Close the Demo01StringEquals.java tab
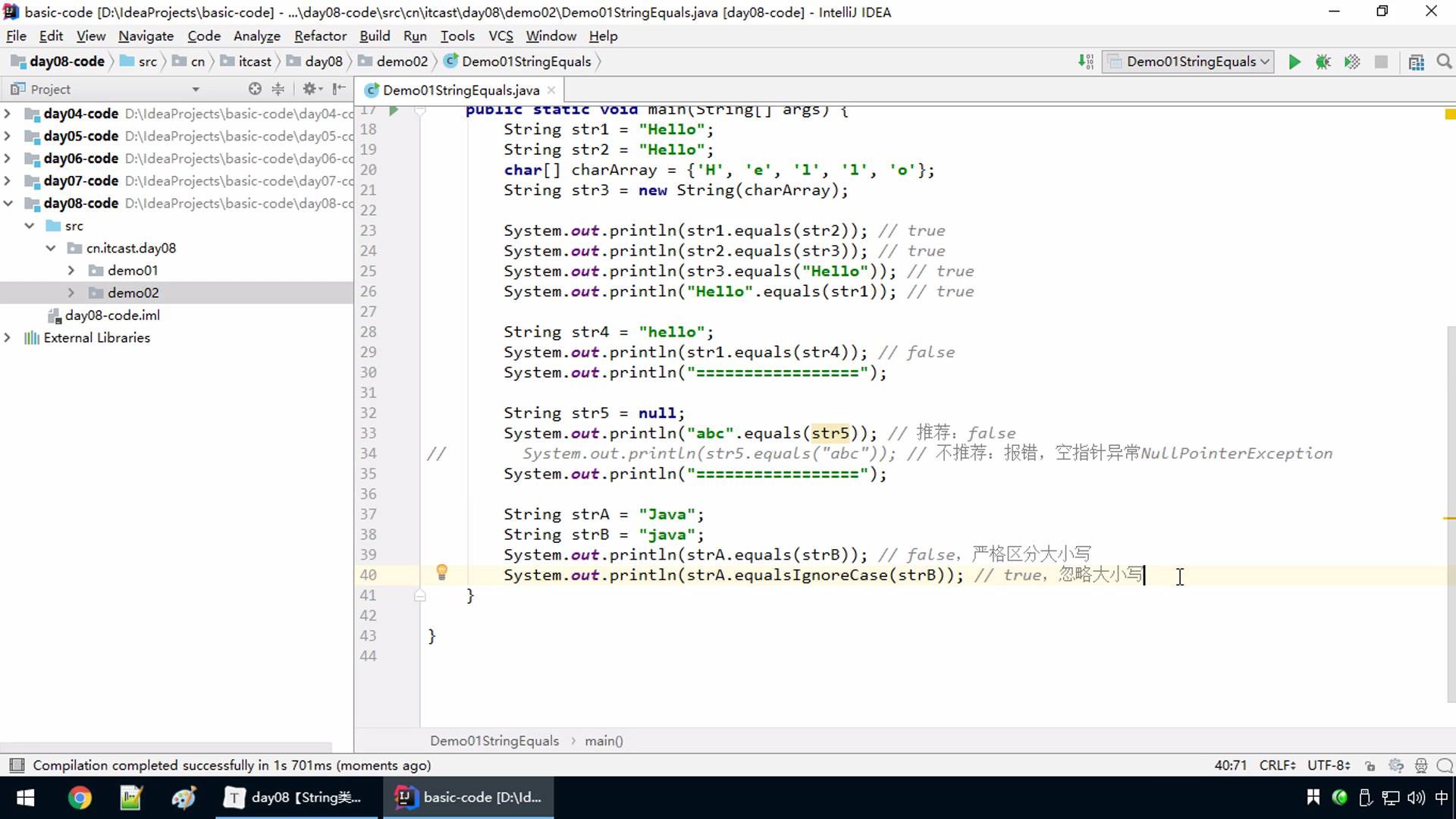1456x819 pixels. click(551, 90)
